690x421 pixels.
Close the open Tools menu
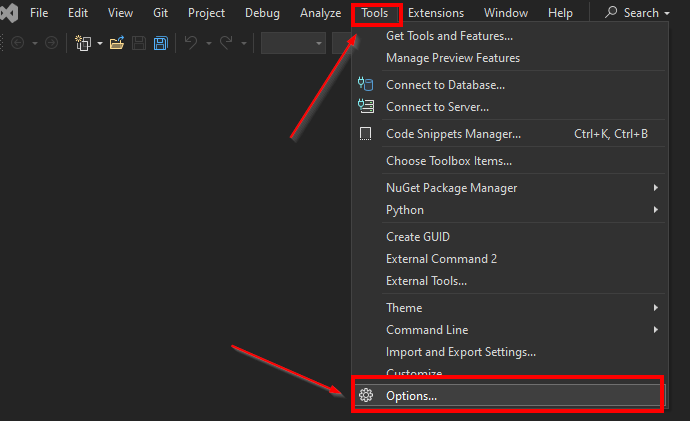[x=375, y=13]
